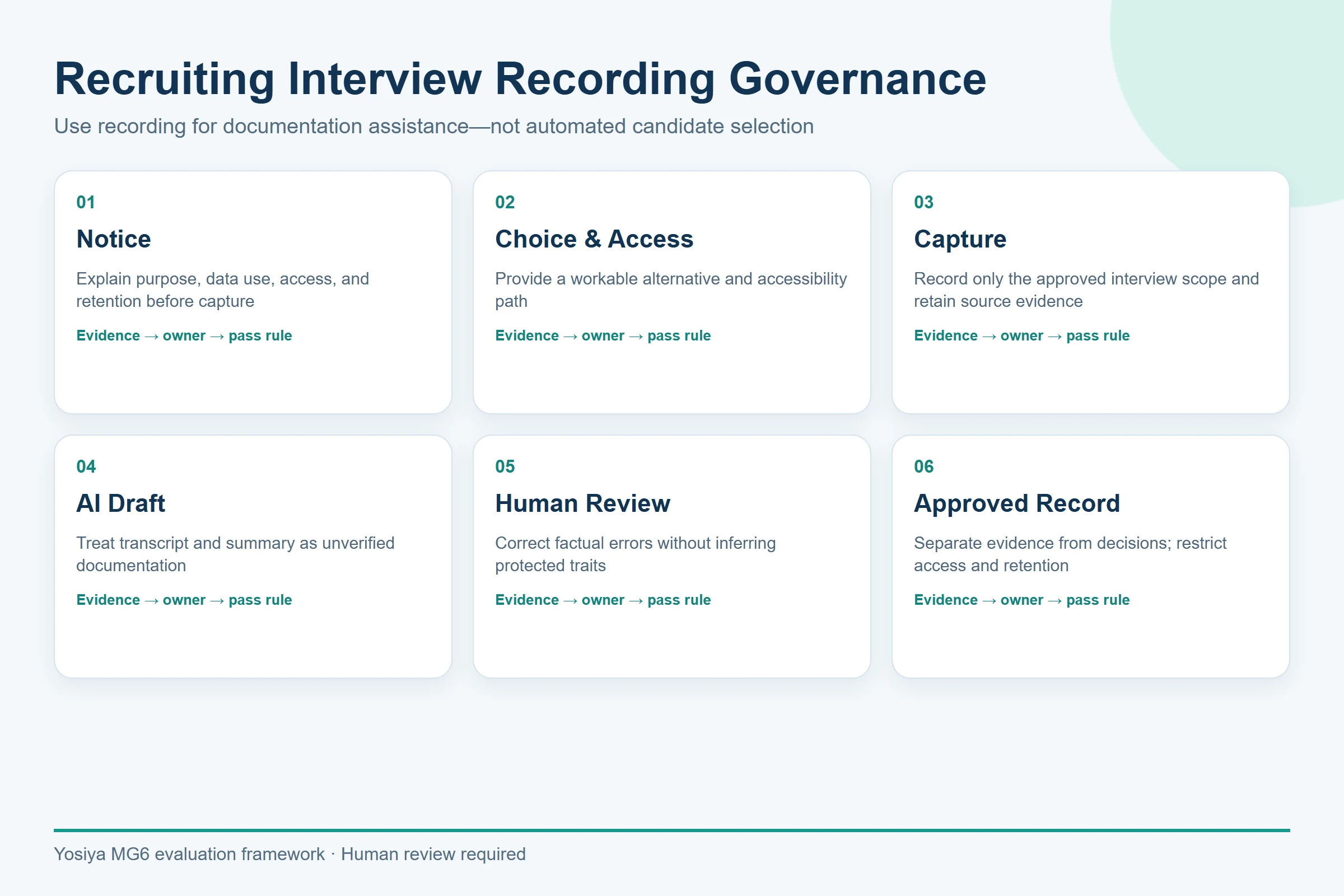
Task: Click 'Separate evidence from decisions' text
Action: pos(1070,554)
